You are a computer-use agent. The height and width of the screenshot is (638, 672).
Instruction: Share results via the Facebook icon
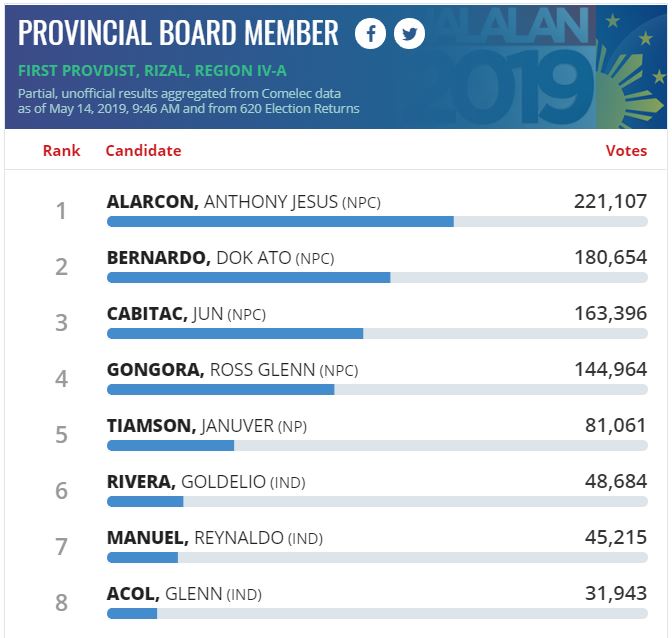pyautogui.click(x=370, y=33)
